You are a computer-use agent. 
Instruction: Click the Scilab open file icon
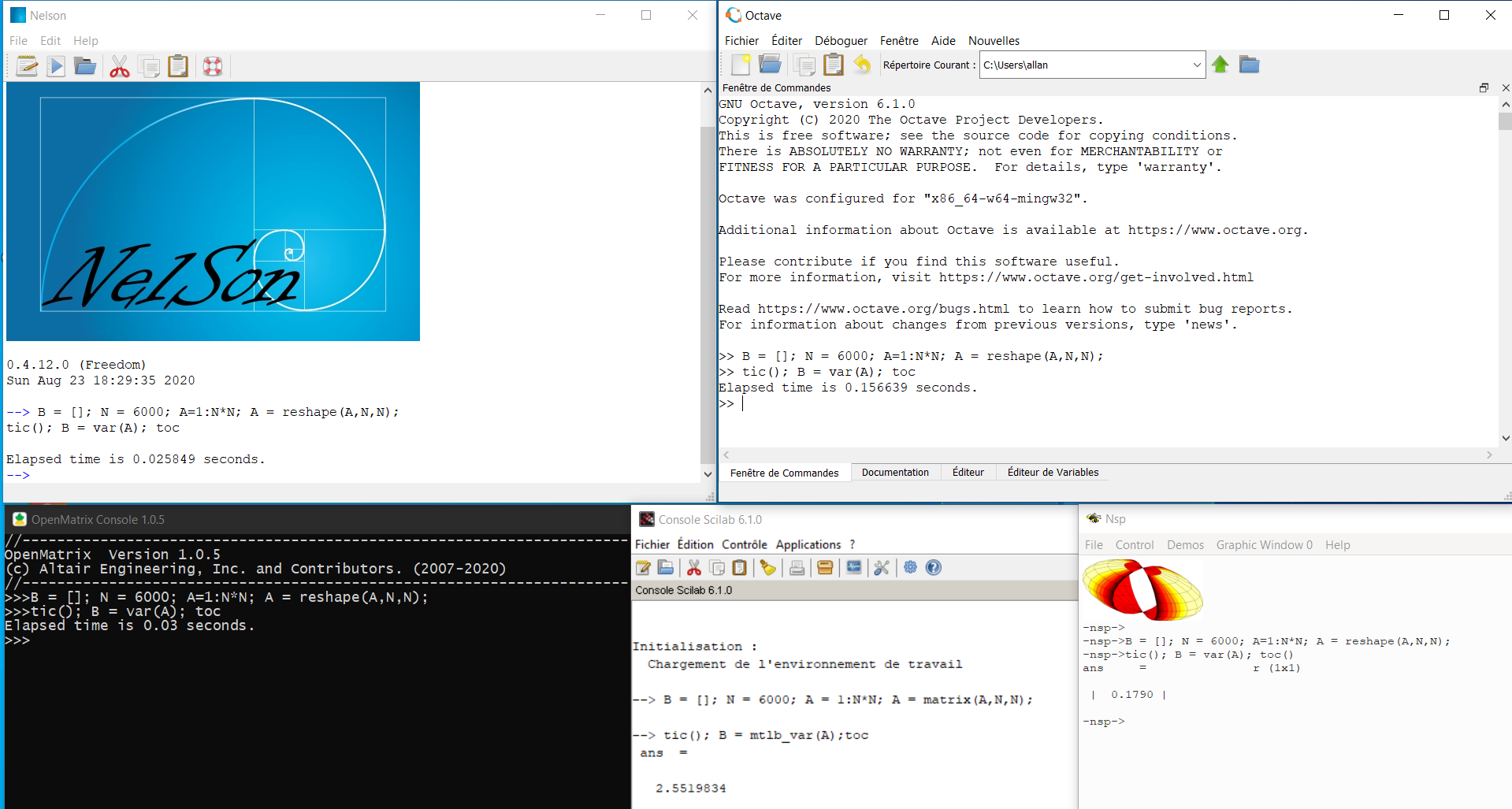666,568
